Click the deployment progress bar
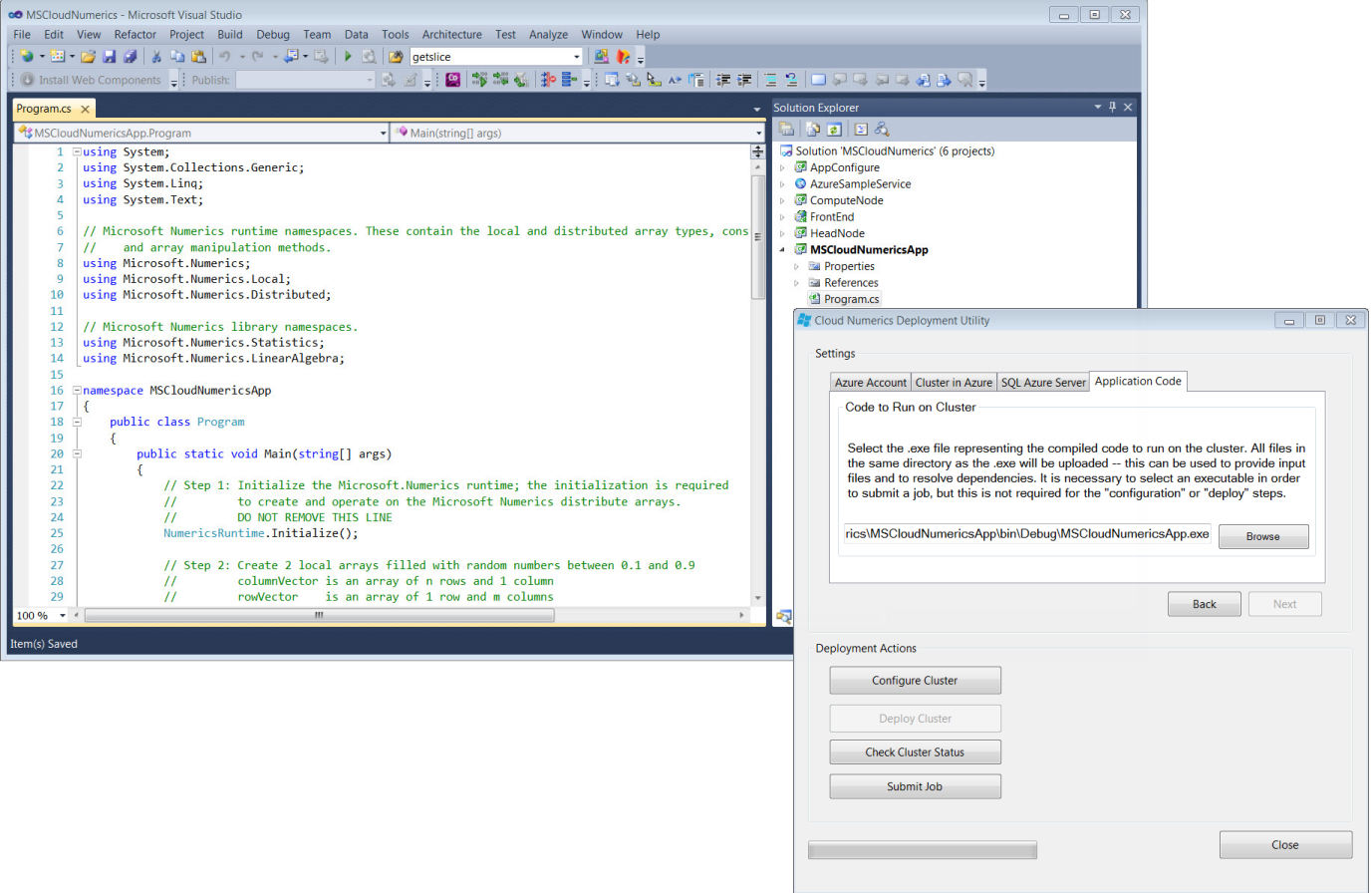 923,850
